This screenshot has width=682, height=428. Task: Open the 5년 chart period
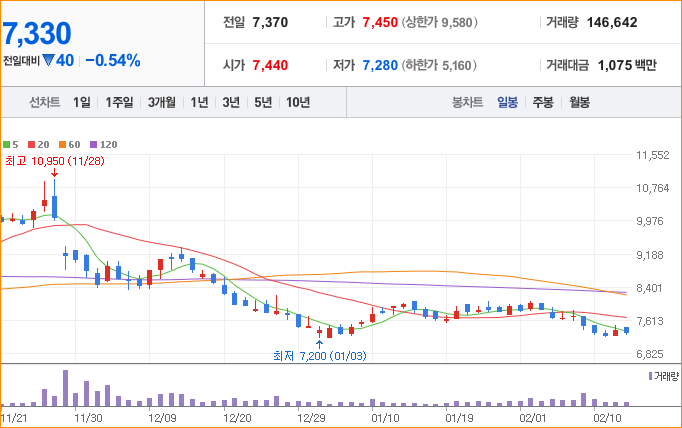click(x=263, y=102)
